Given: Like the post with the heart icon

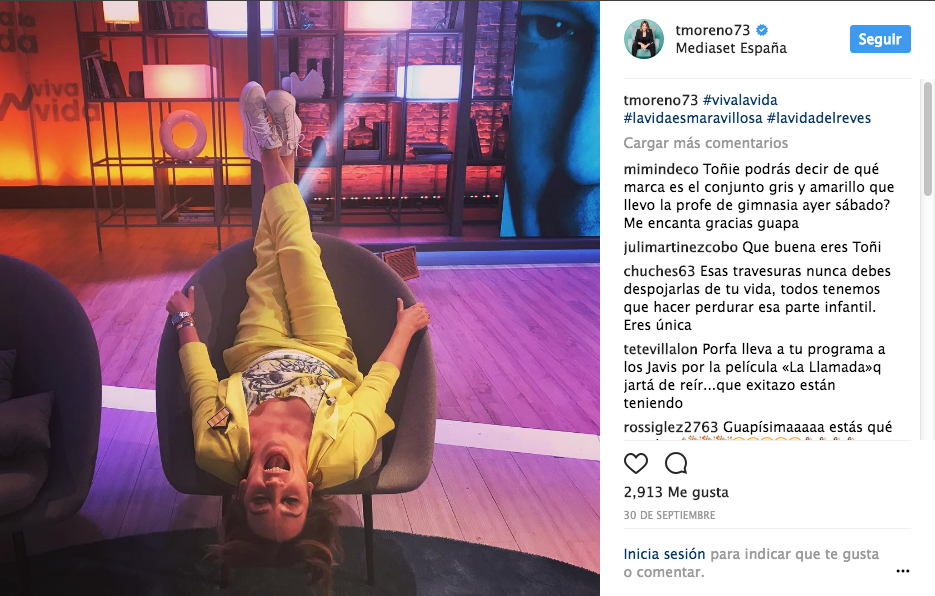Looking at the screenshot, I should 636,463.
